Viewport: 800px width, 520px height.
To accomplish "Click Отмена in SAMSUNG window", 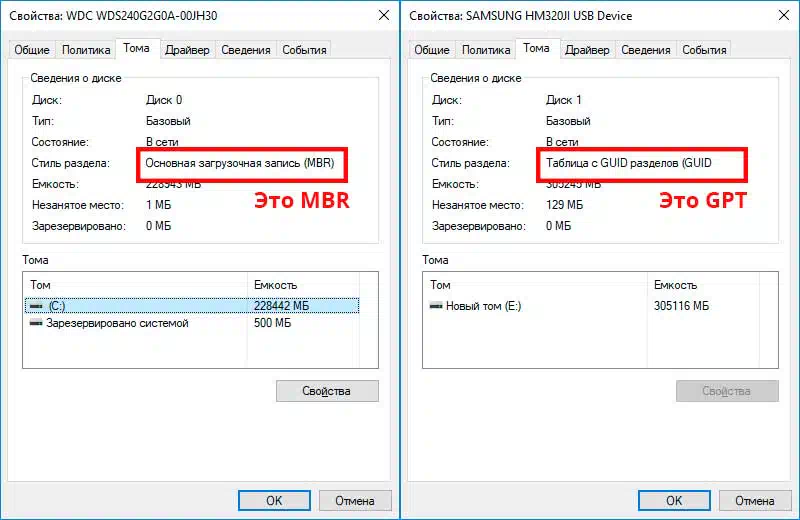I will 755,501.
